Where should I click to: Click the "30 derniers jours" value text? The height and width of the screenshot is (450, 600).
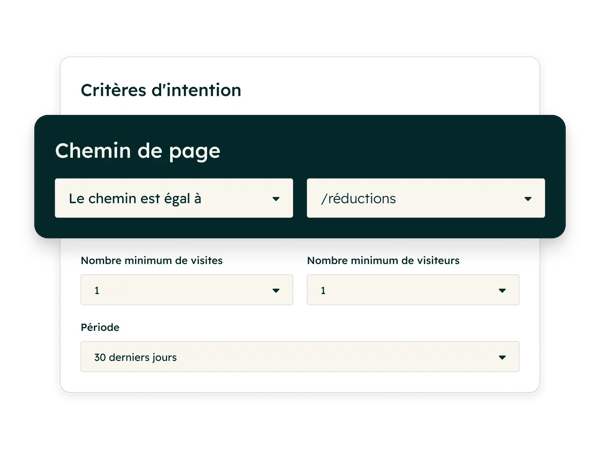pyautogui.click(x=136, y=357)
